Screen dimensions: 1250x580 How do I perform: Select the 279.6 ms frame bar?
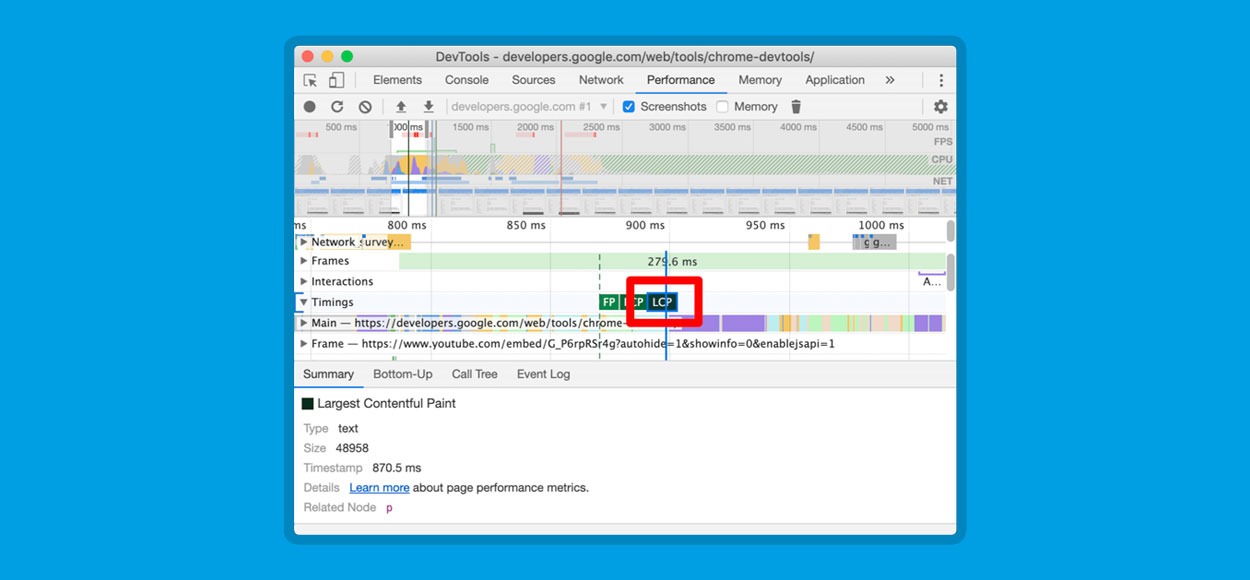pos(672,261)
